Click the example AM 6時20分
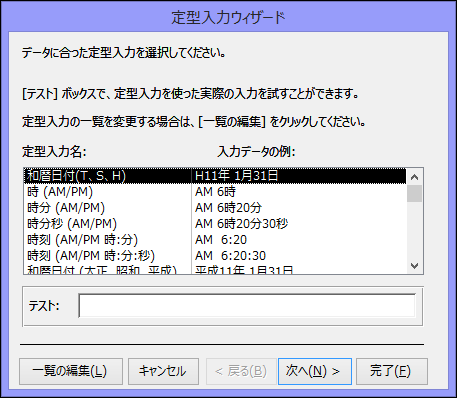 click(228, 208)
